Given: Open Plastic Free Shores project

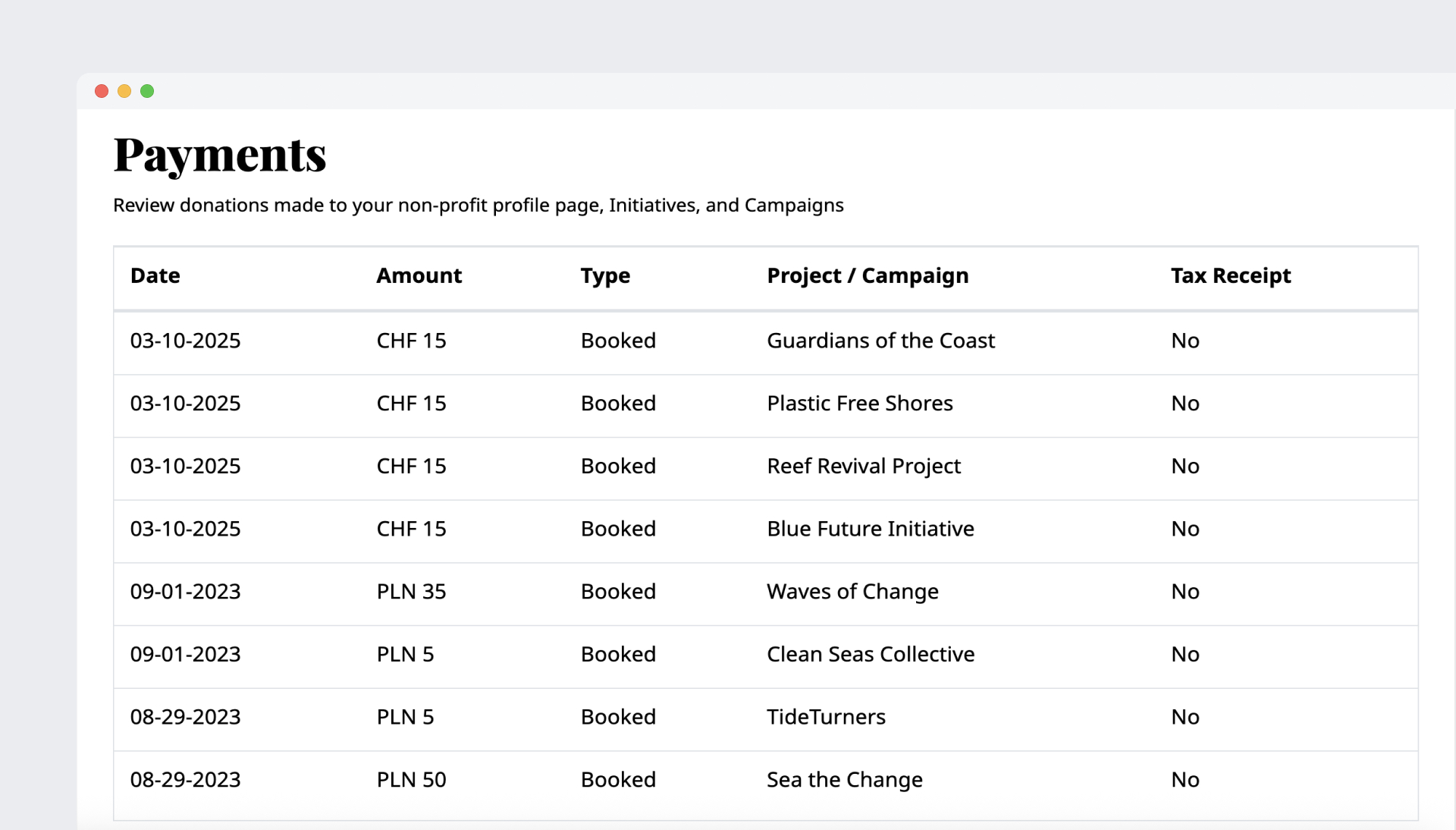Looking at the screenshot, I should tap(859, 404).
